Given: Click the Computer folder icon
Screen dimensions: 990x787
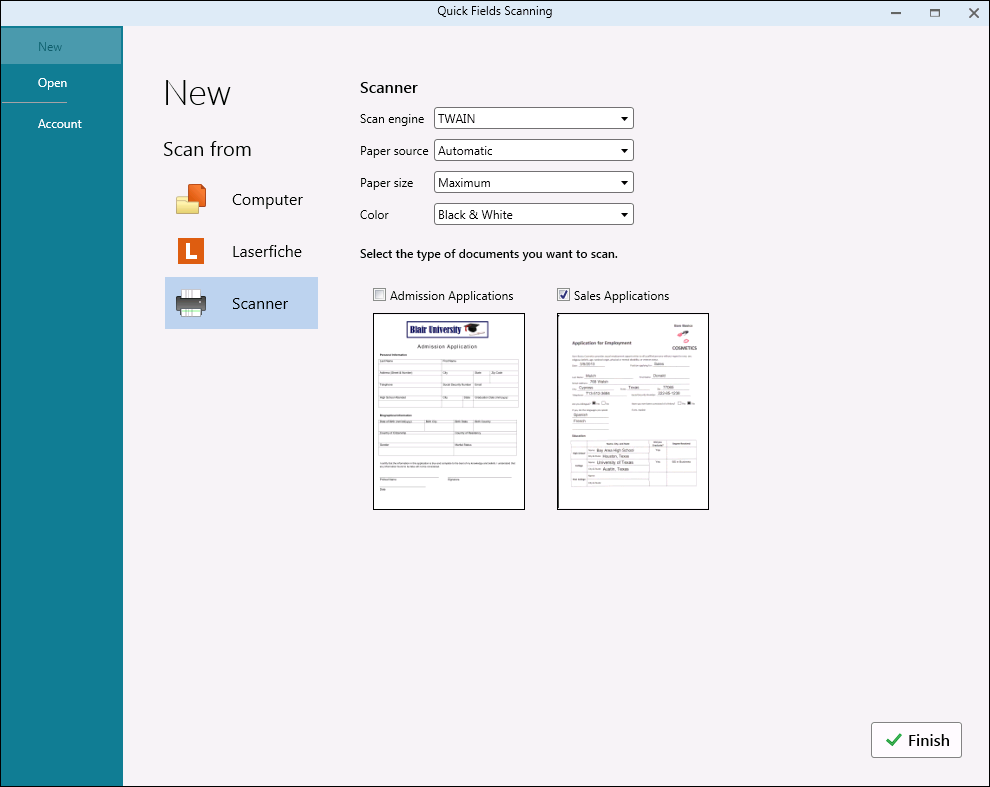Looking at the screenshot, I should point(190,200).
